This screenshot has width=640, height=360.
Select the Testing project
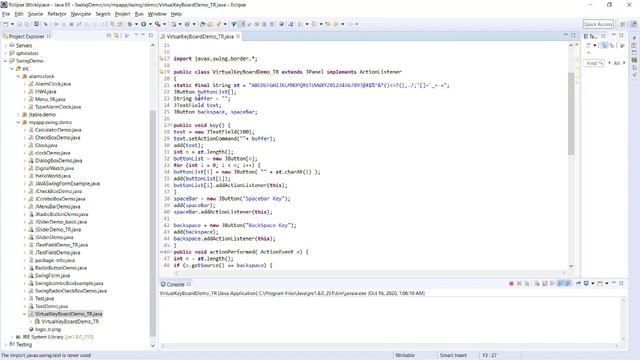coord(24,345)
